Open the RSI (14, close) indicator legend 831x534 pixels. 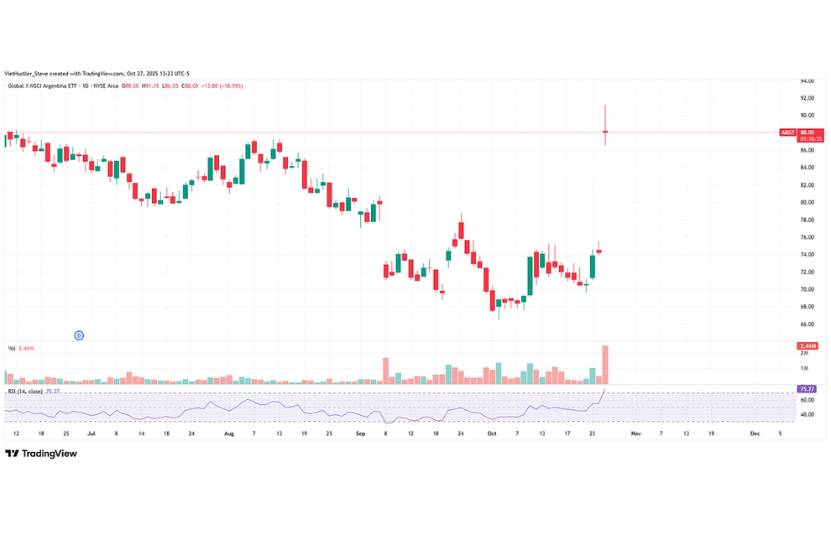[x=24, y=392]
